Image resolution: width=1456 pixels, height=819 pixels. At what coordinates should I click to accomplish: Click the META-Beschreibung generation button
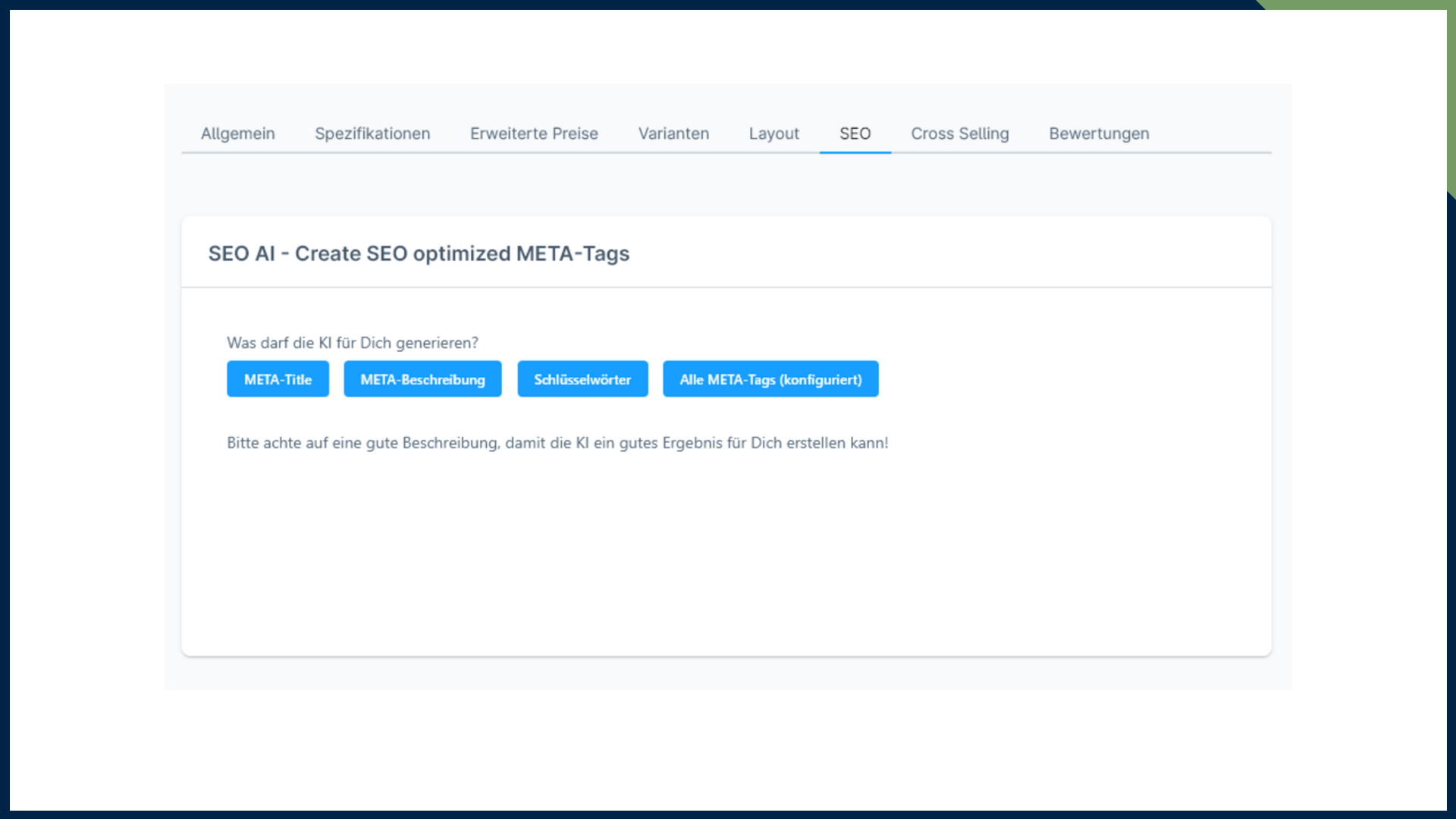[x=422, y=379]
